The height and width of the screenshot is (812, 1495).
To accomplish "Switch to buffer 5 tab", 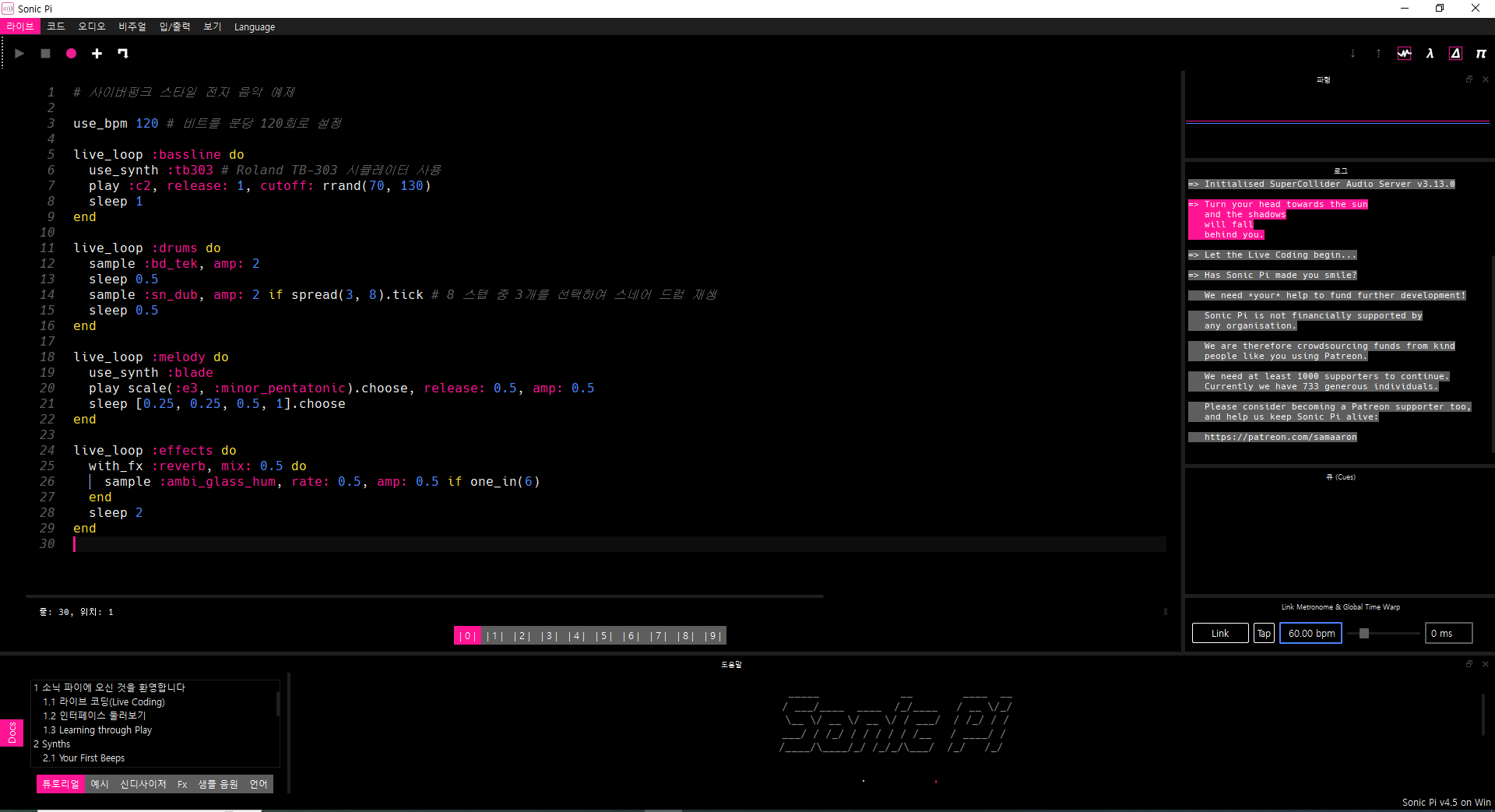I will [x=603, y=636].
